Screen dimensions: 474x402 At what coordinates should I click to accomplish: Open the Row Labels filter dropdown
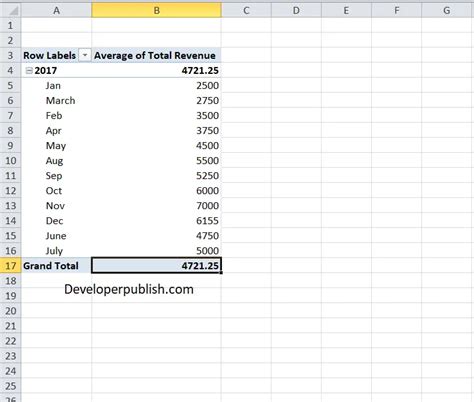(85, 55)
